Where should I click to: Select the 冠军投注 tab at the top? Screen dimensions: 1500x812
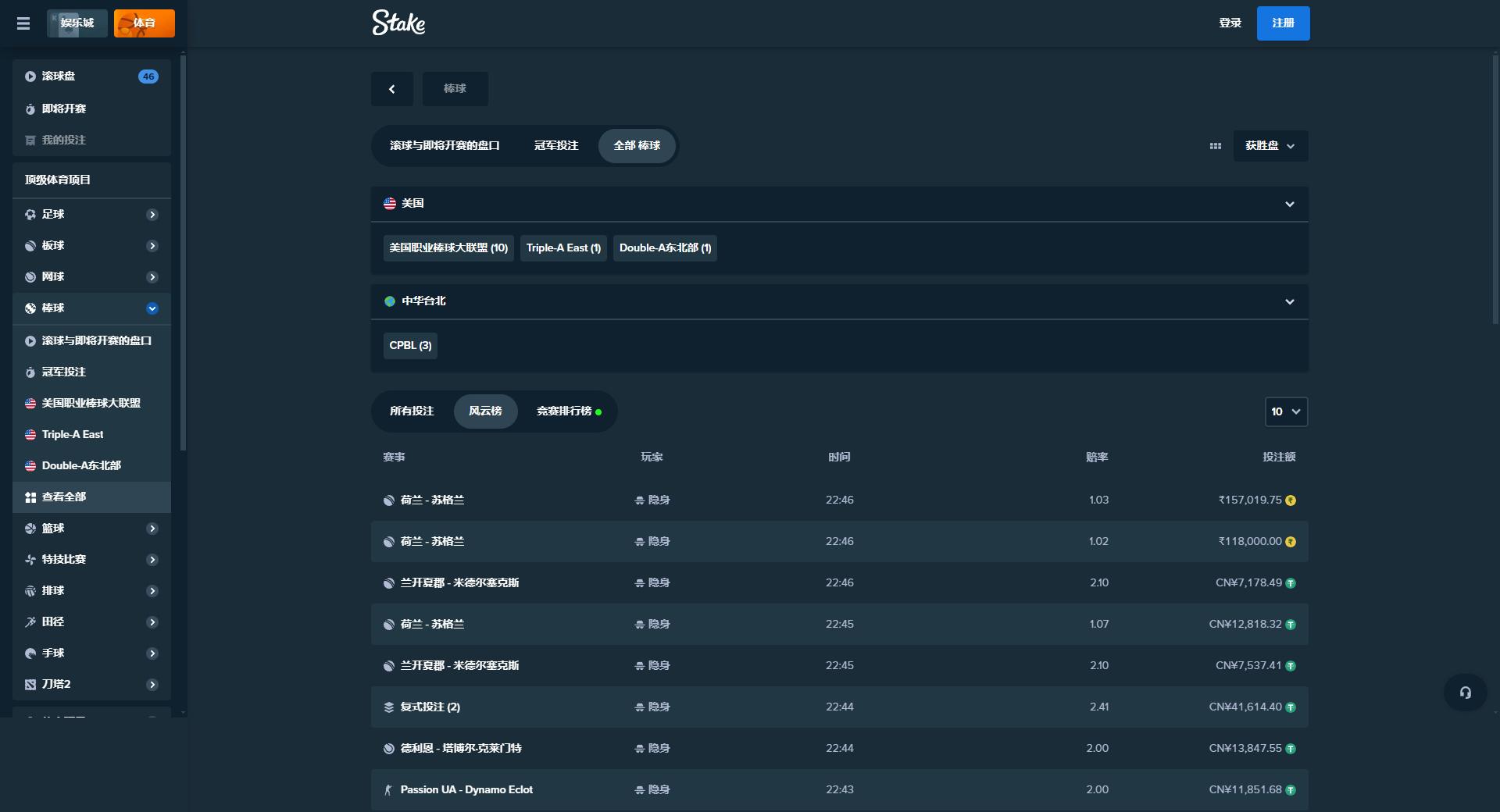556,146
